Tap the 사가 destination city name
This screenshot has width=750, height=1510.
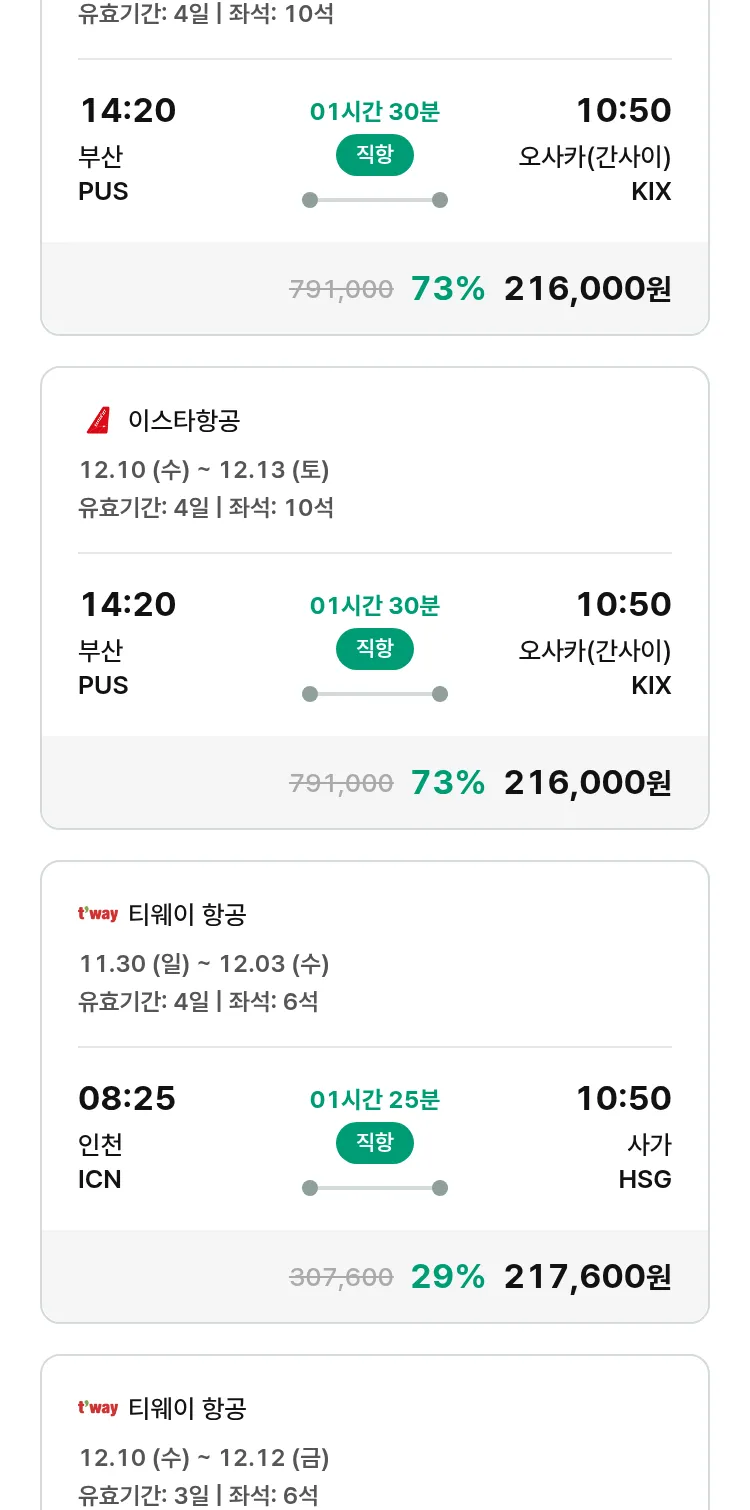(649, 1144)
